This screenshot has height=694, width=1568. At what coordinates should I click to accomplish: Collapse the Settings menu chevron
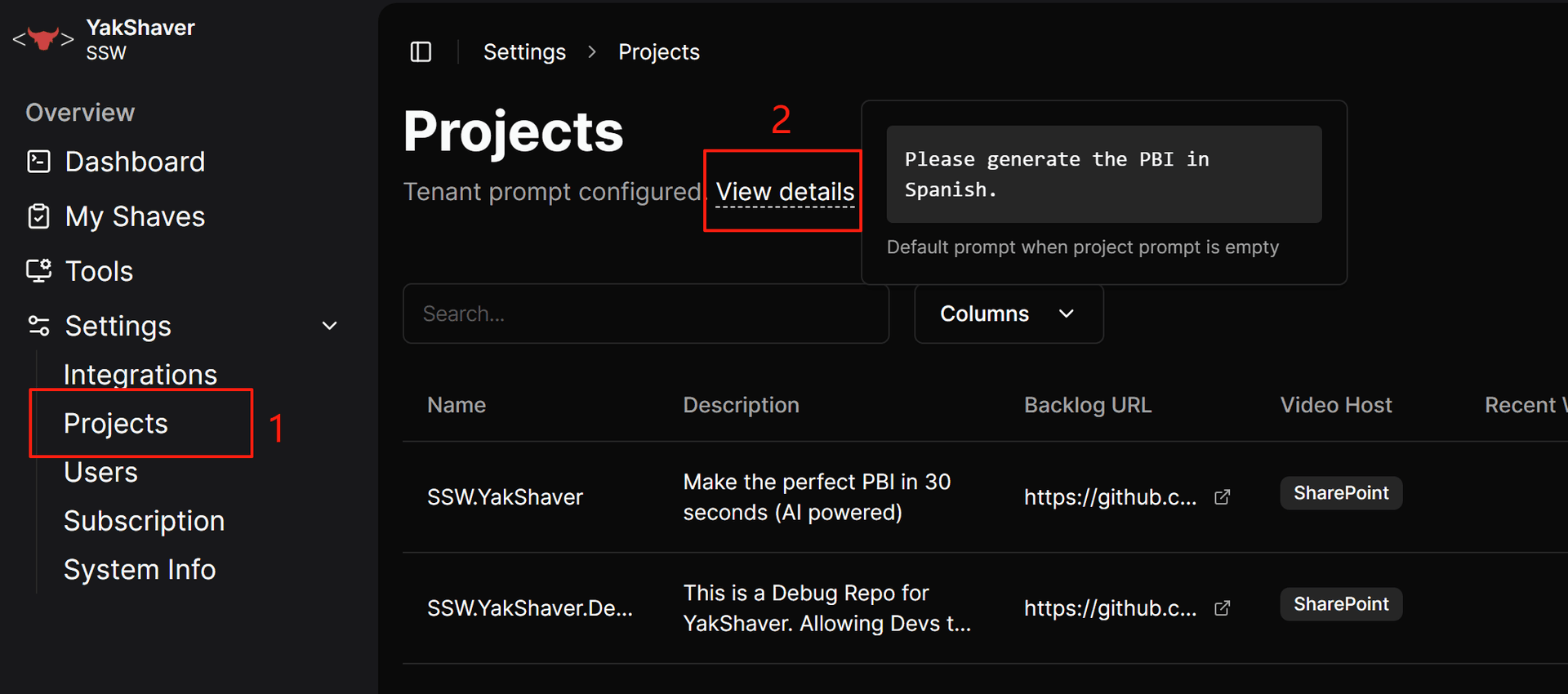pyautogui.click(x=330, y=326)
